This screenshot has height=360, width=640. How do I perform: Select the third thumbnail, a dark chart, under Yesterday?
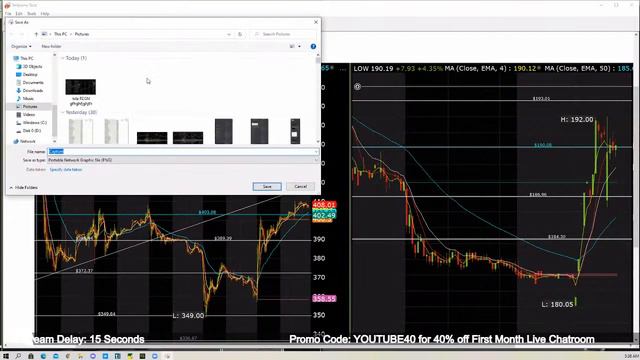tap(152, 138)
